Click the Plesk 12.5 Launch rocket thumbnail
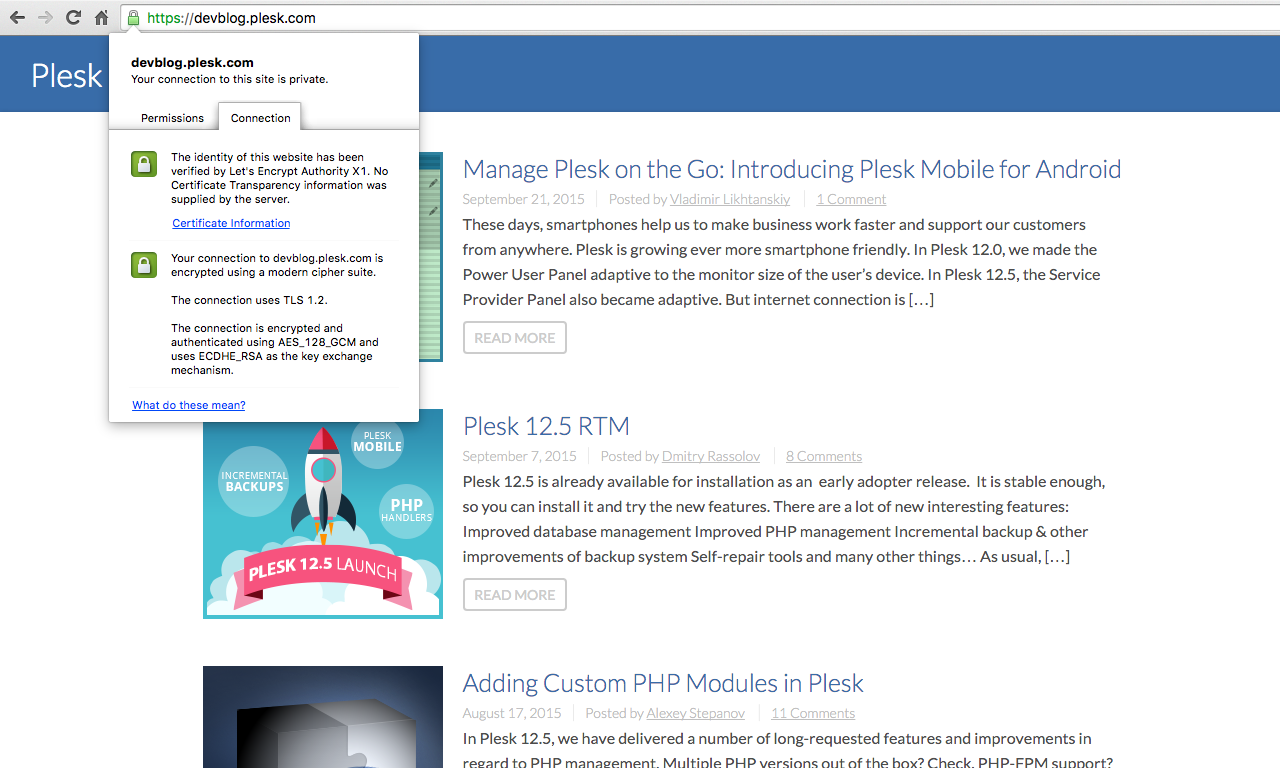Image resolution: width=1280 pixels, height=768 pixels. click(x=323, y=515)
